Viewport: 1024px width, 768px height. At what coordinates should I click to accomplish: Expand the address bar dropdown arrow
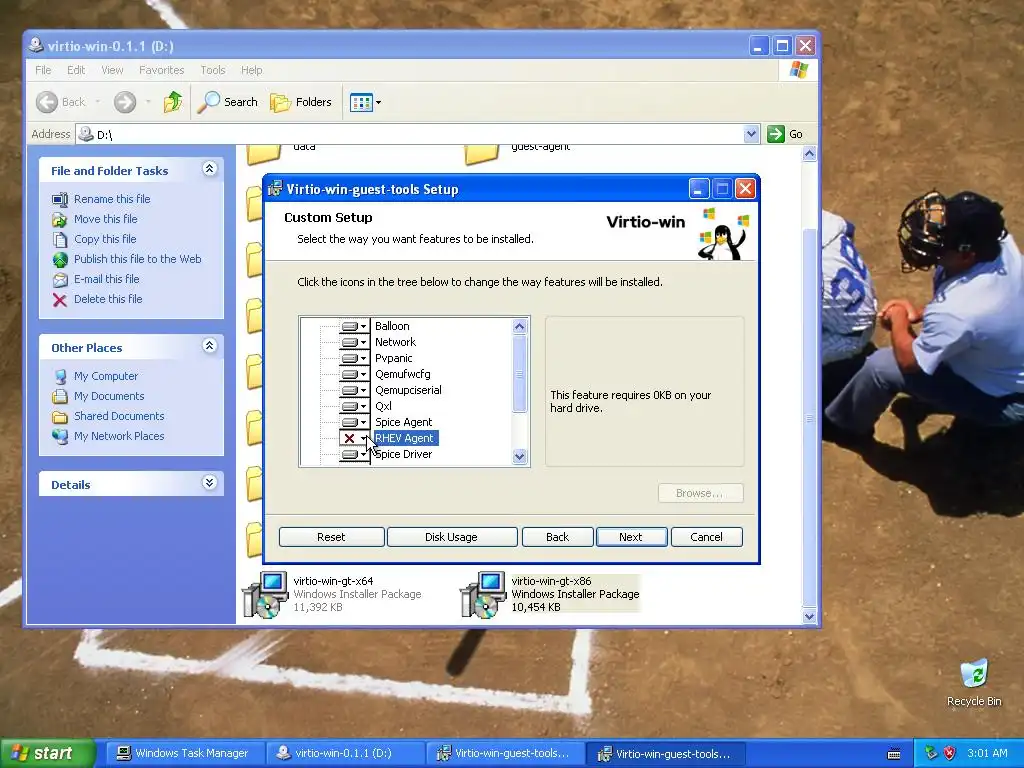point(752,135)
